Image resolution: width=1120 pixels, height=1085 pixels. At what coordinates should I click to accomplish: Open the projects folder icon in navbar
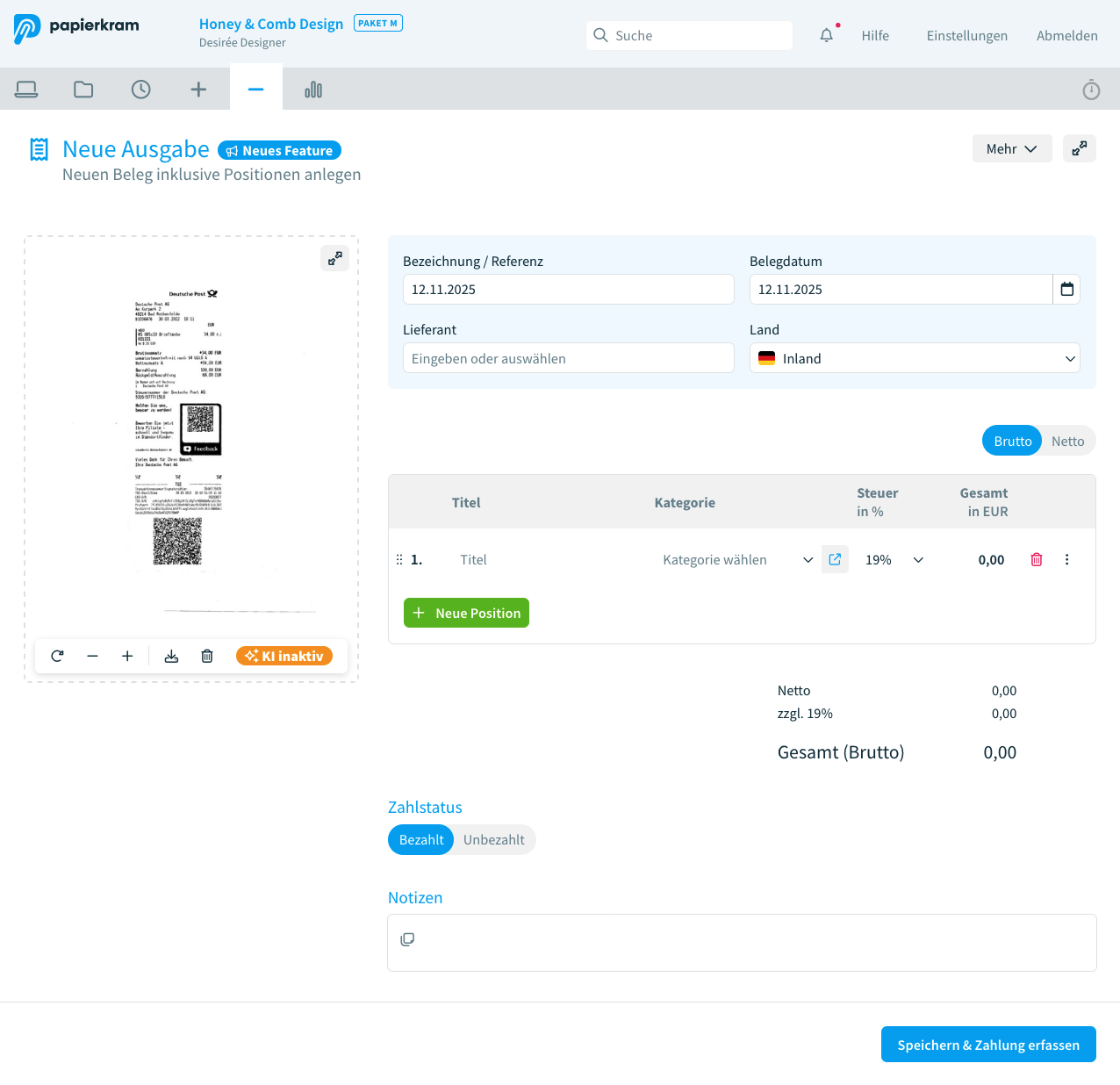83,89
